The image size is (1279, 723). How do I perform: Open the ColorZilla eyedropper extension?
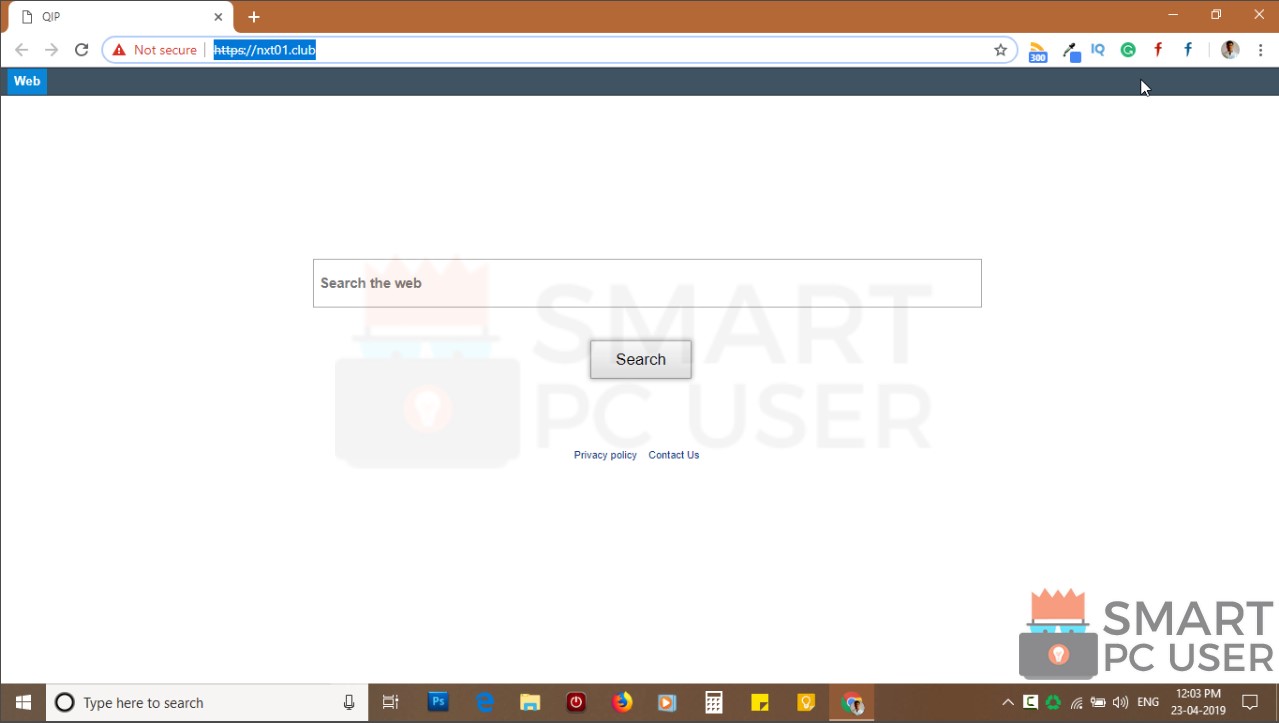tap(1069, 49)
